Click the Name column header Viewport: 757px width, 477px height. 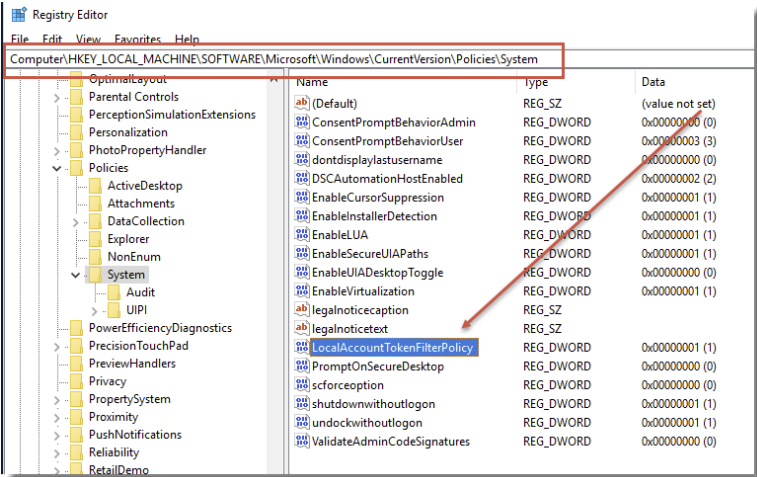click(x=312, y=82)
